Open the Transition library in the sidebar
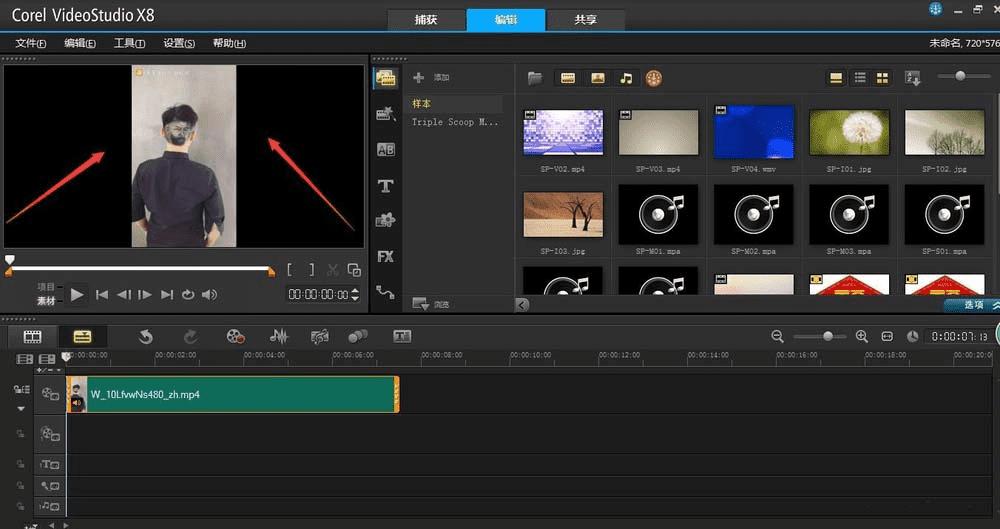The image size is (1000, 529). pos(385,150)
